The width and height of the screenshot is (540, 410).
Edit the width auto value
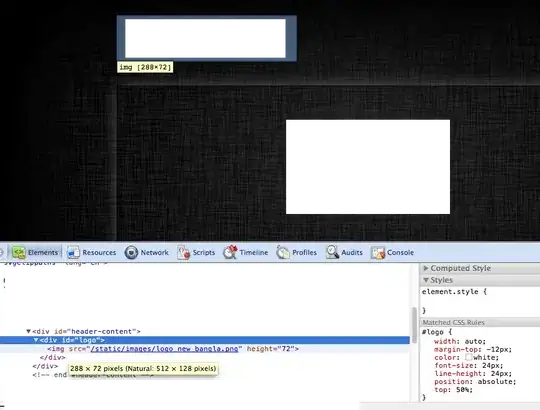coord(474,341)
